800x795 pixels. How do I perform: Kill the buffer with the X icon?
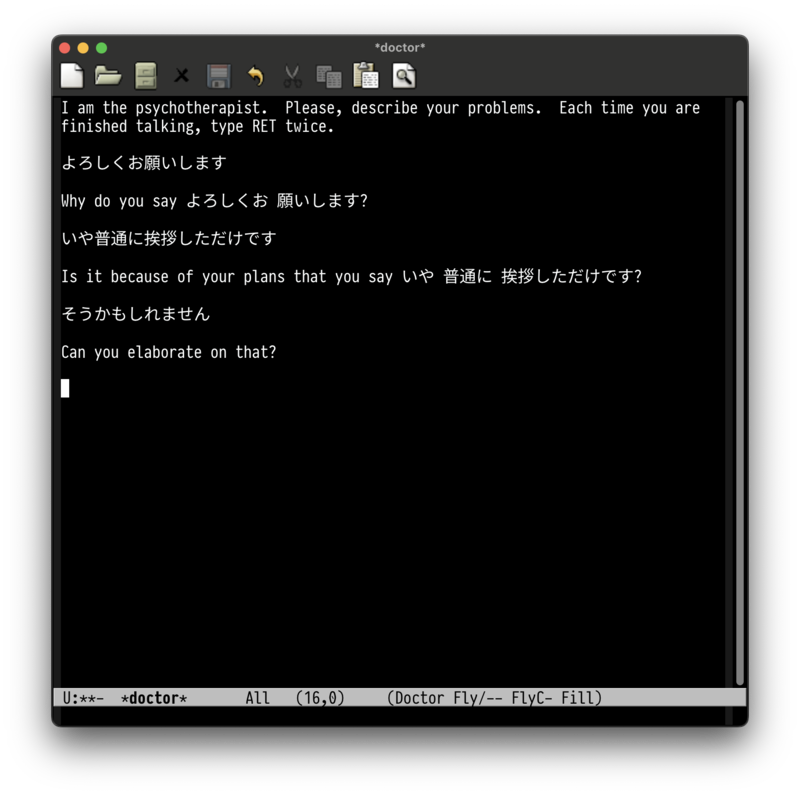point(181,76)
